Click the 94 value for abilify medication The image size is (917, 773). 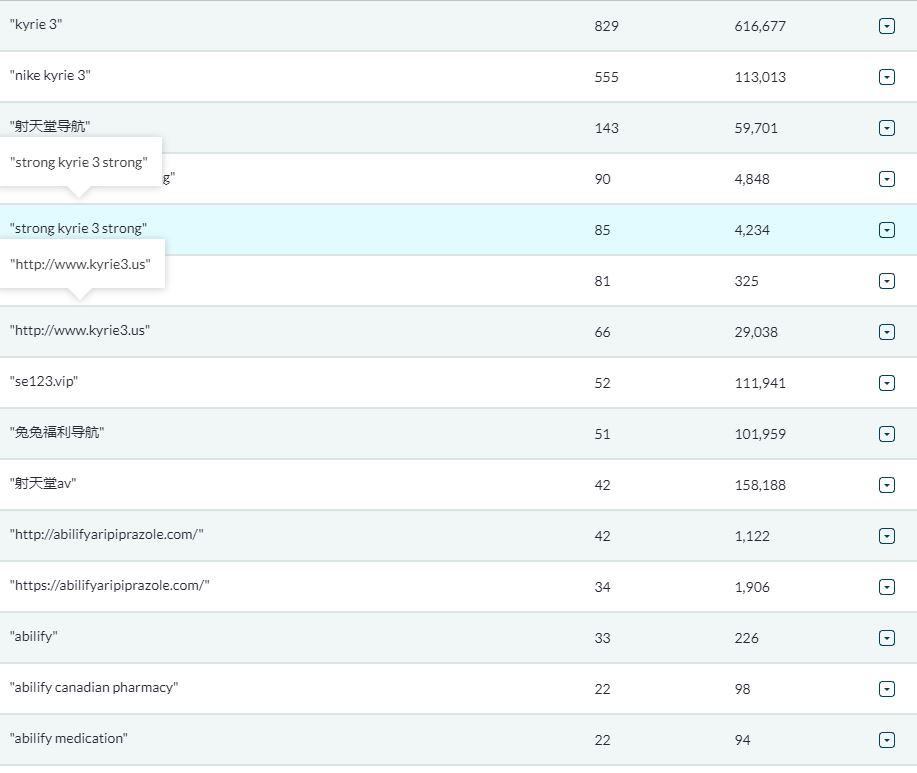click(743, 740)
